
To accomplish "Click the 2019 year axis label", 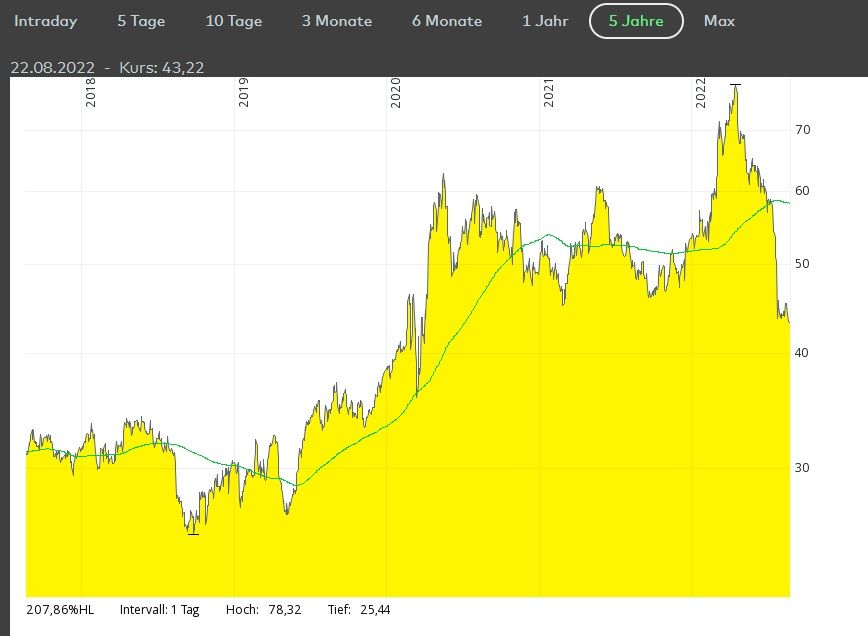I will point(243,92).
